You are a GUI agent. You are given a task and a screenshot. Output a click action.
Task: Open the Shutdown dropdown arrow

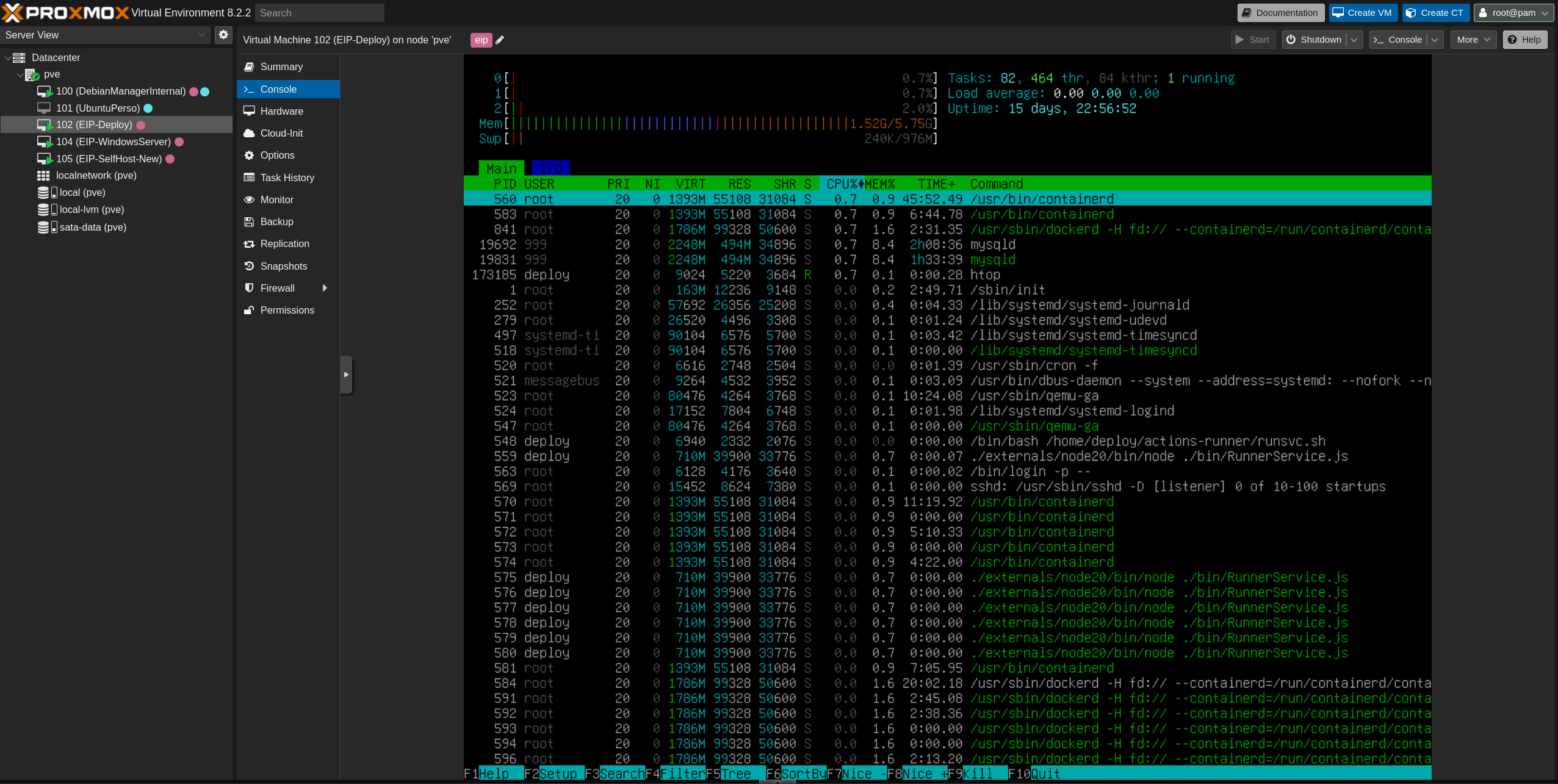pyautogui.click(x=1354, y=40)
